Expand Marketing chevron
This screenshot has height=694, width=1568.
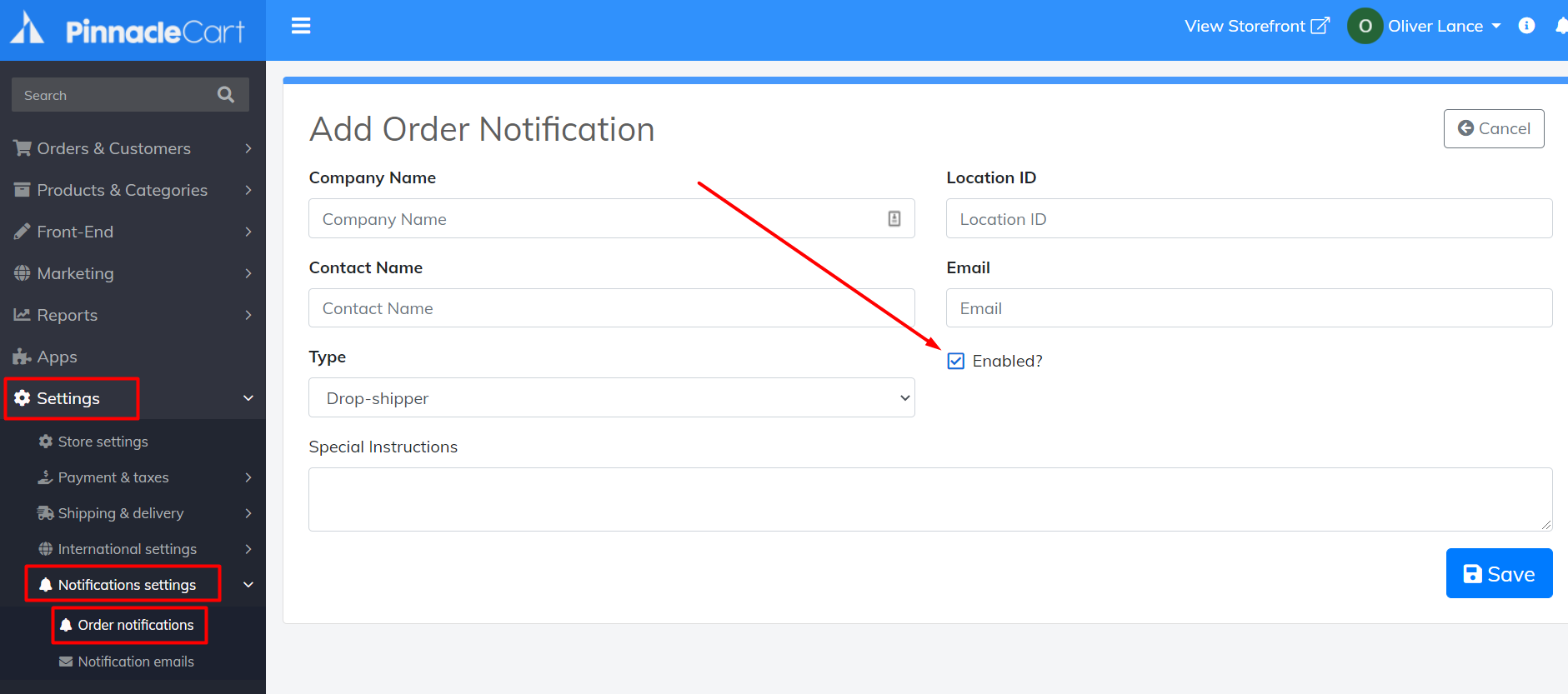click(248, 273)
